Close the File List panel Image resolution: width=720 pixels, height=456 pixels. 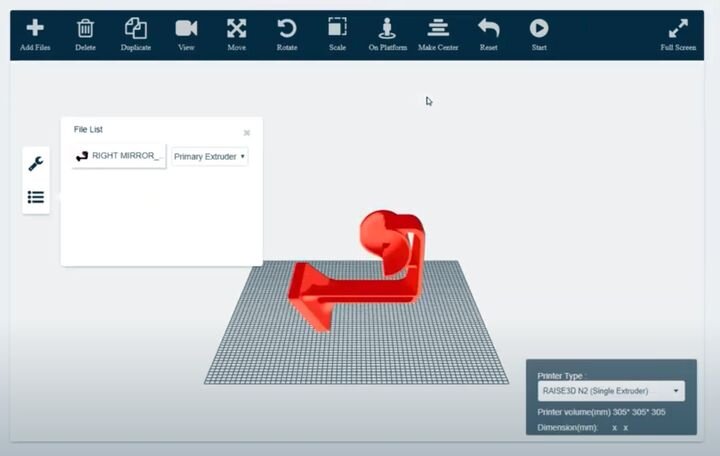(x=247, y=132)
